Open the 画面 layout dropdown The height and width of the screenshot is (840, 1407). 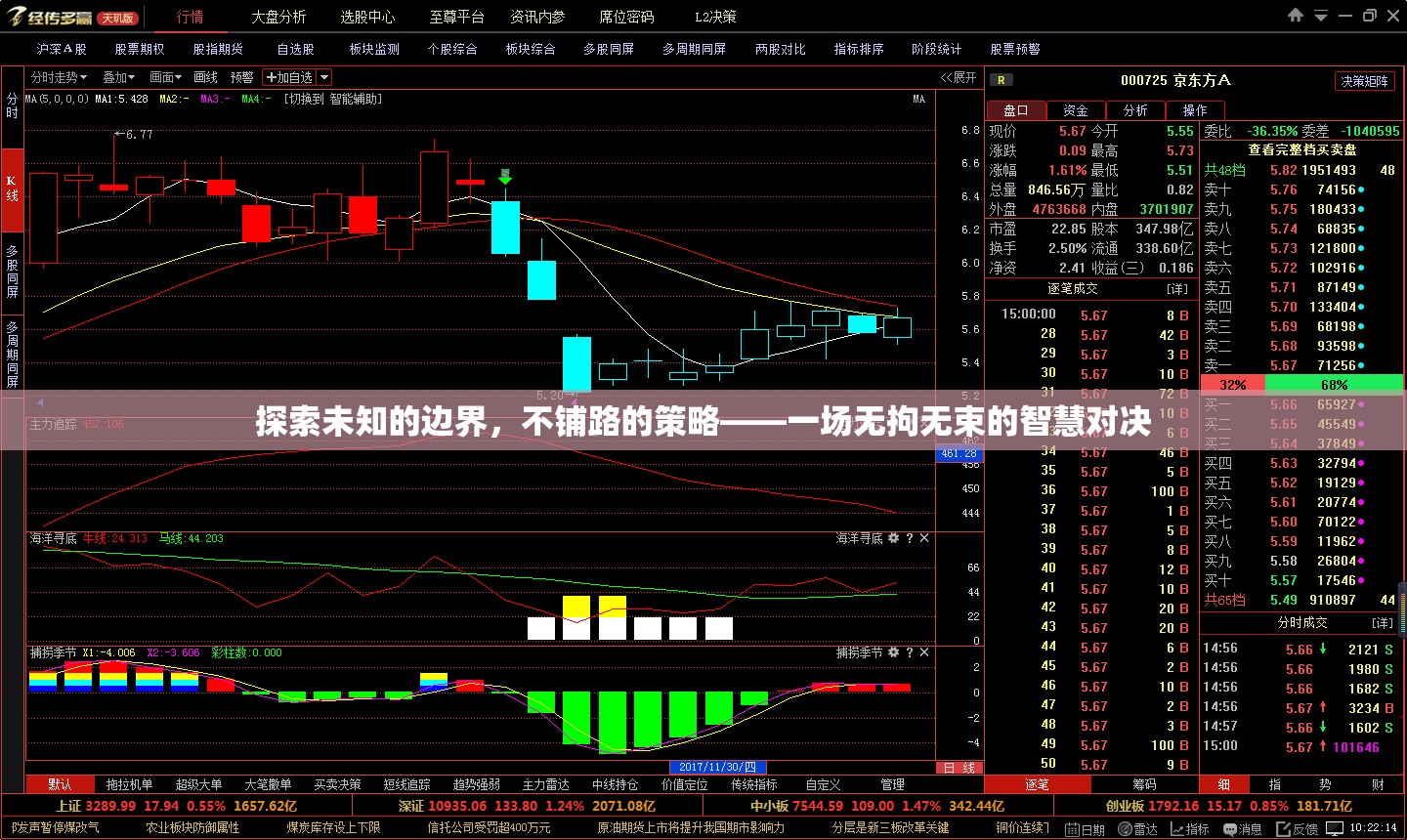coord(165,77)
